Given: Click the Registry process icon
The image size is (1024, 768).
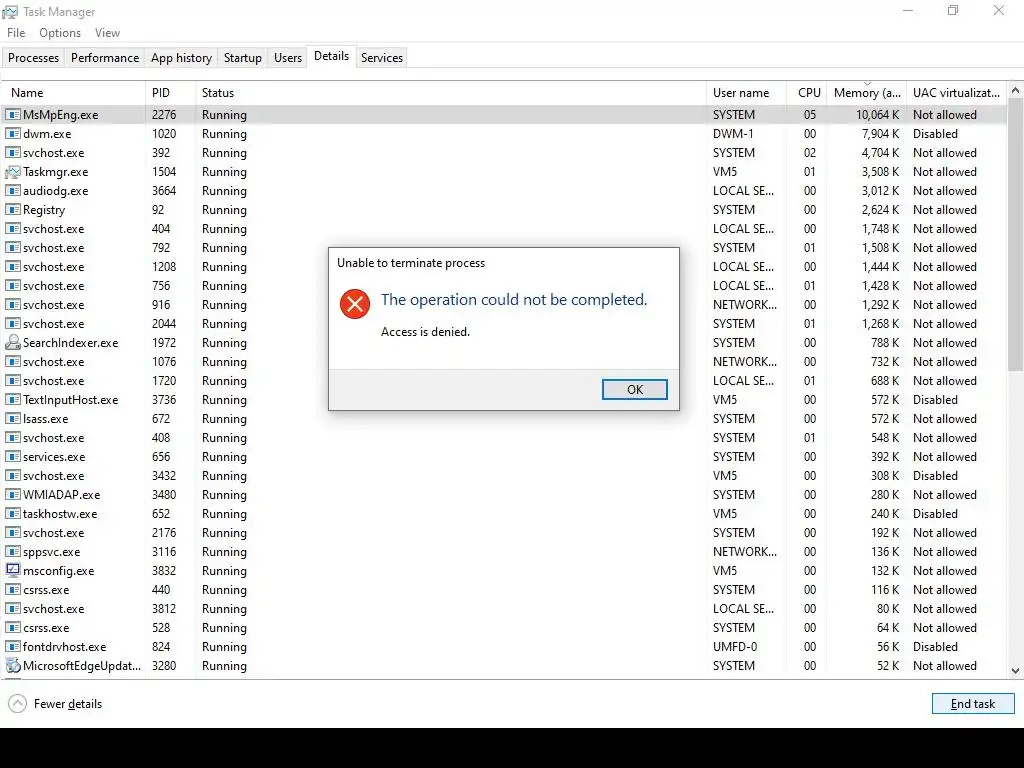Looking at the screenshot, I should 12,210.
